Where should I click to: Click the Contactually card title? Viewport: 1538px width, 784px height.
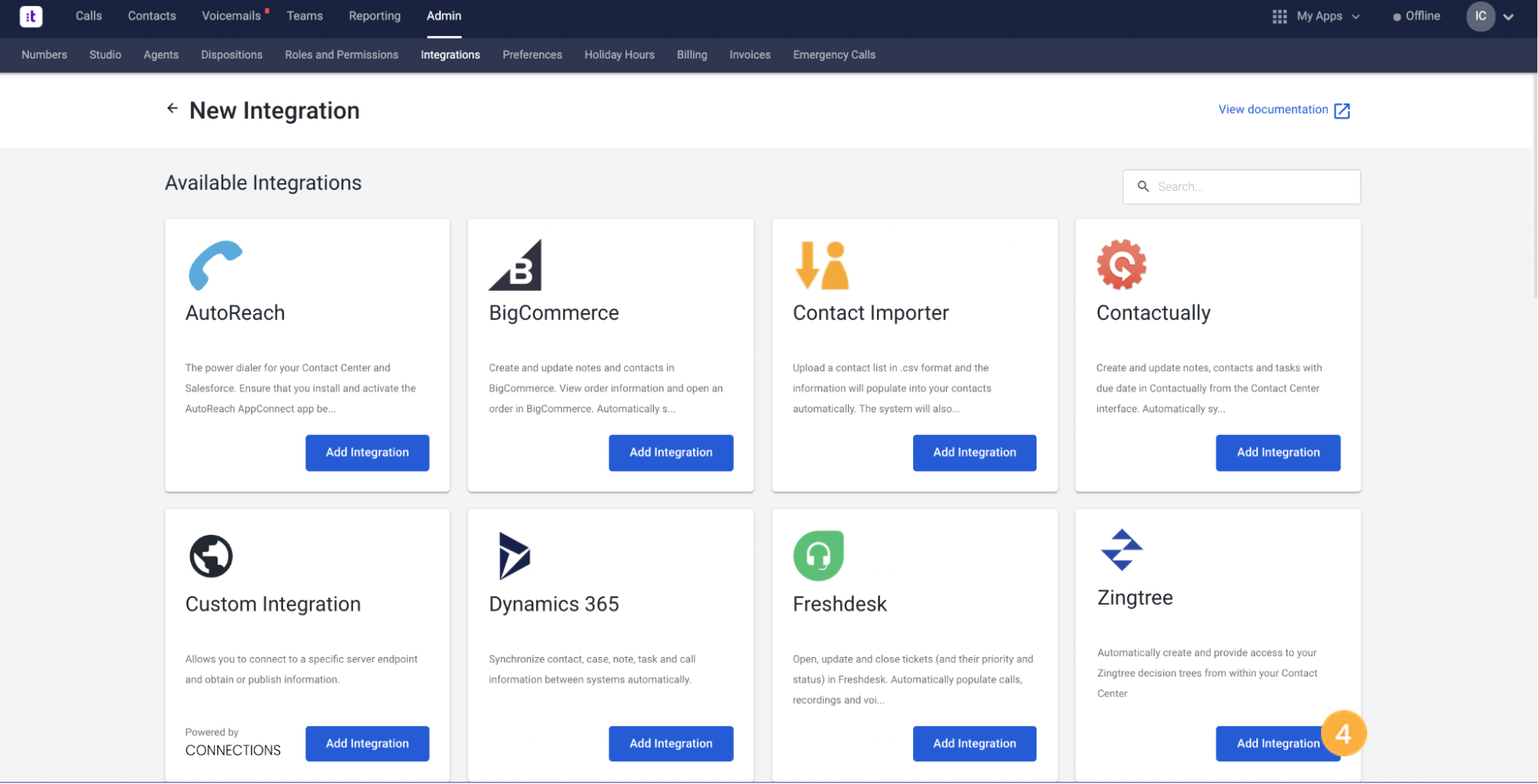[1153, 313]
